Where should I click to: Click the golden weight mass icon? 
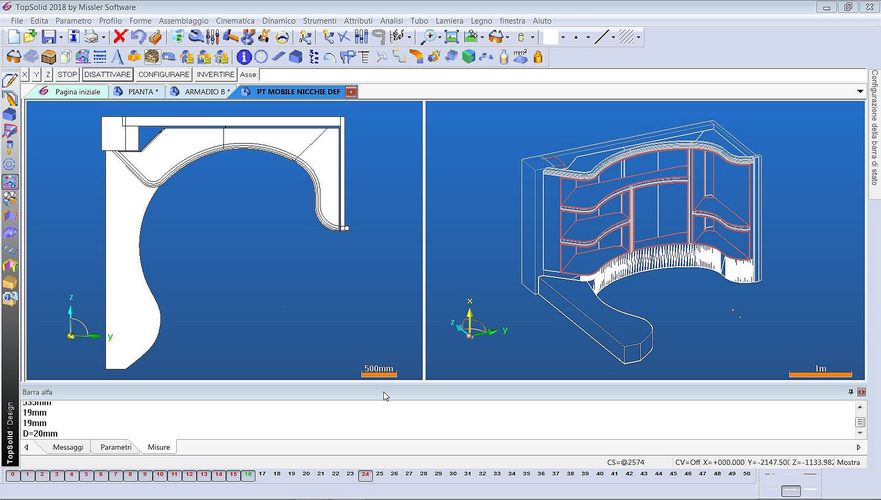[x=538, y=57]
